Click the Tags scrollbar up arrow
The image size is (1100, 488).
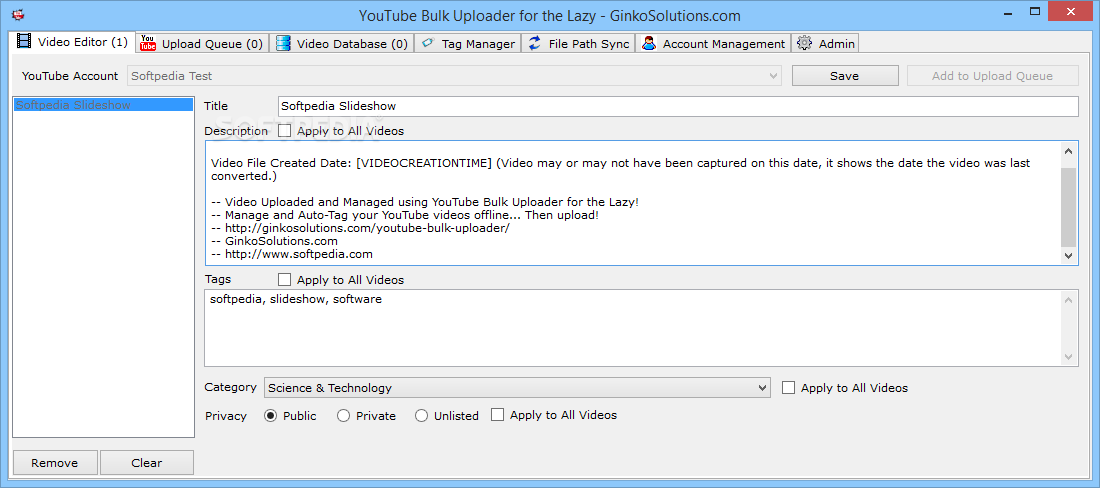click(1068, 299)
